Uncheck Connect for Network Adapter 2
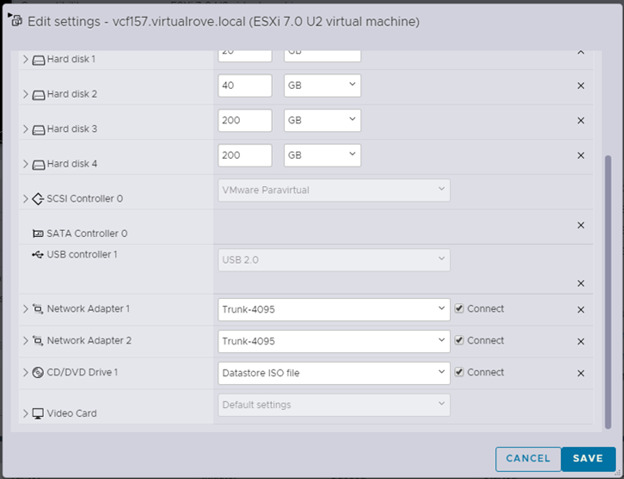Screen dimensions: 624x479 click(x=459, y=340)
